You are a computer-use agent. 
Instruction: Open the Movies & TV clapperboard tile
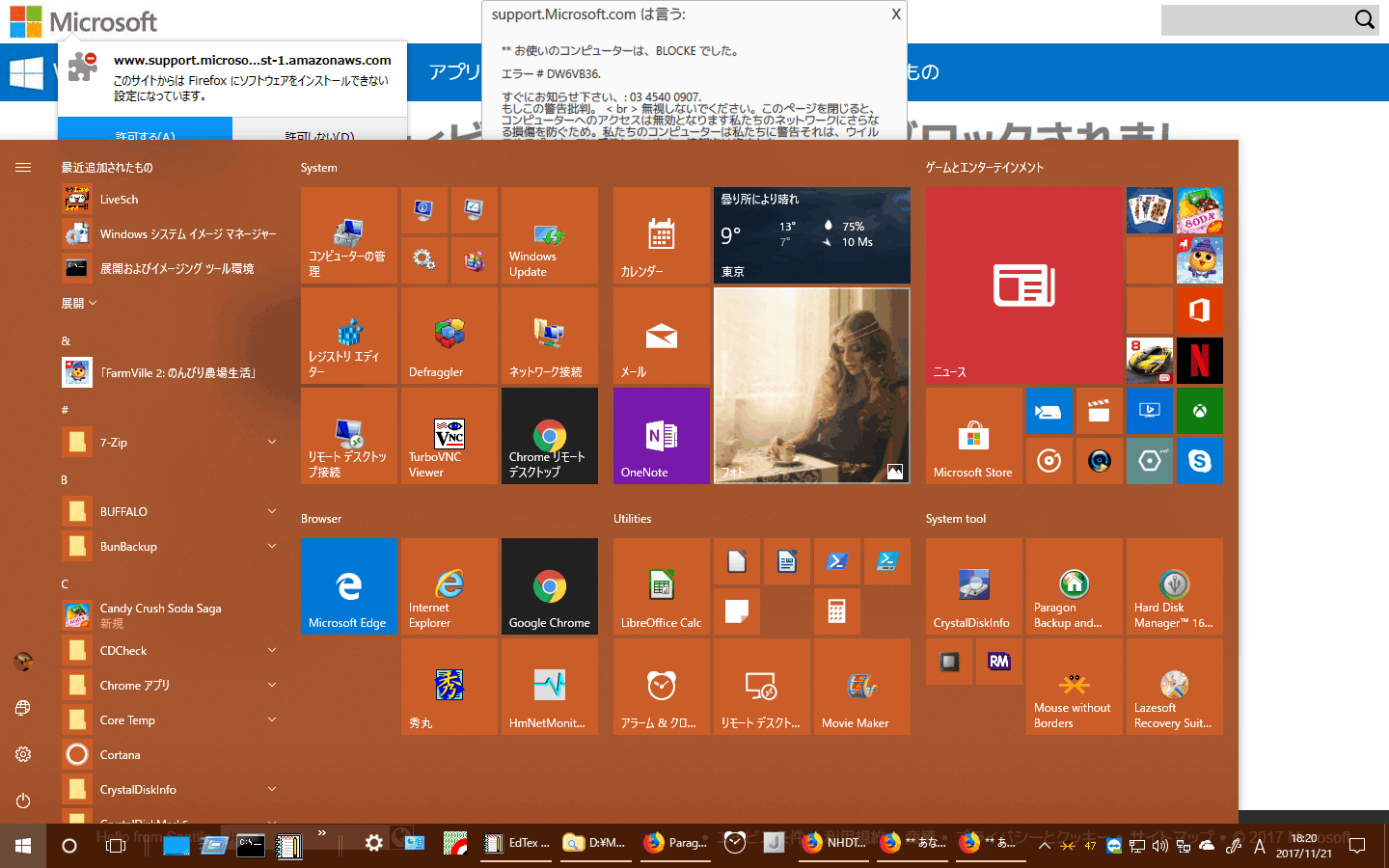click(1100, 411)
